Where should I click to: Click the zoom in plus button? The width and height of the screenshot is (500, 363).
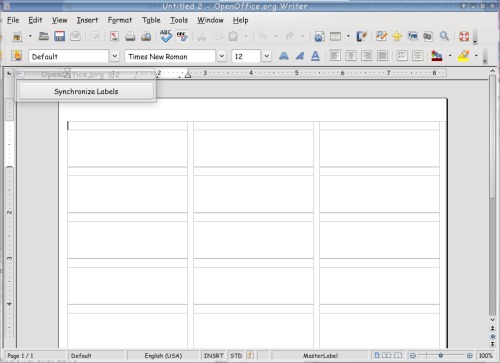[x=469, y=356]
